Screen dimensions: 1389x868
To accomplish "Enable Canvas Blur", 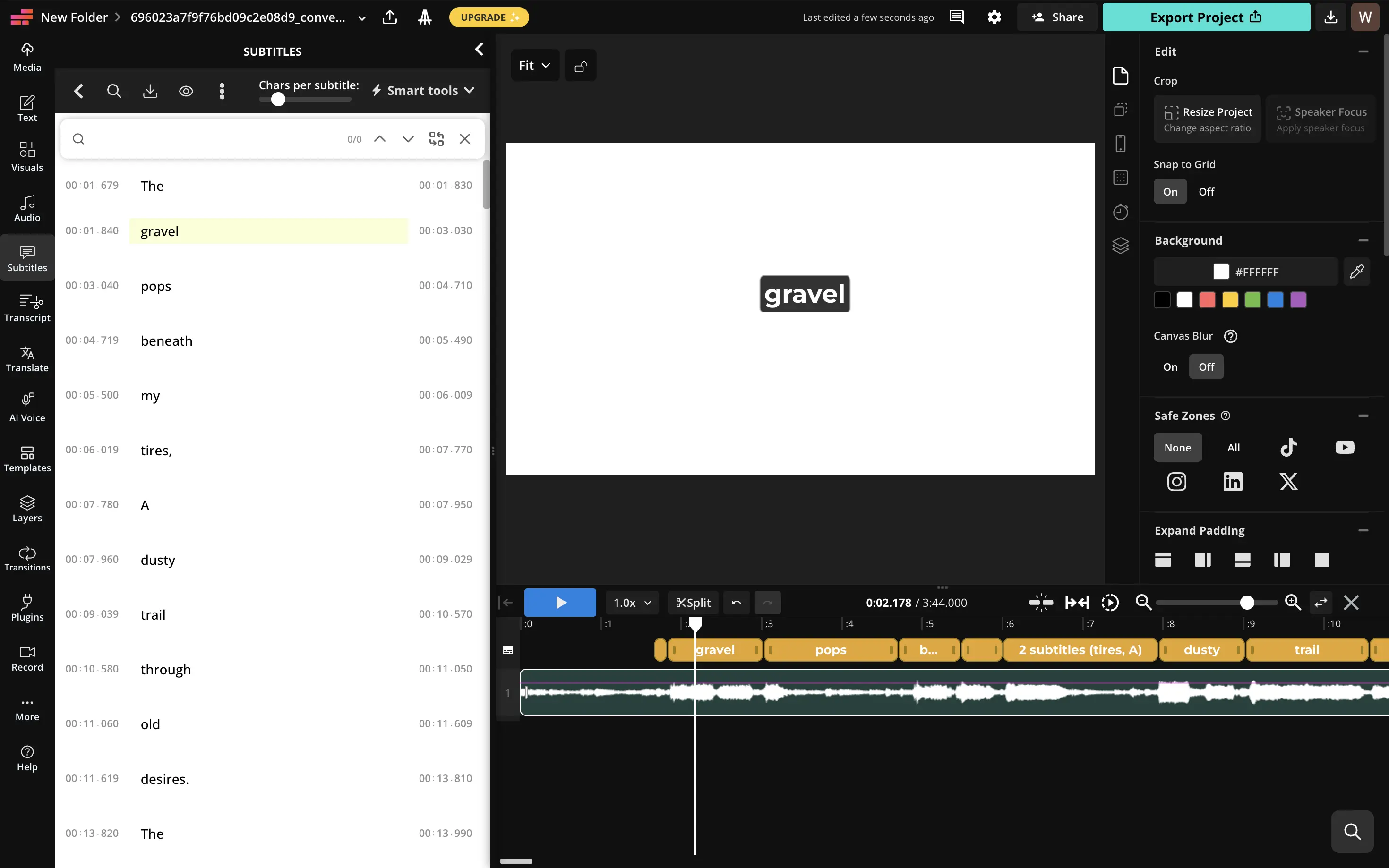I will pos(1170,366).
